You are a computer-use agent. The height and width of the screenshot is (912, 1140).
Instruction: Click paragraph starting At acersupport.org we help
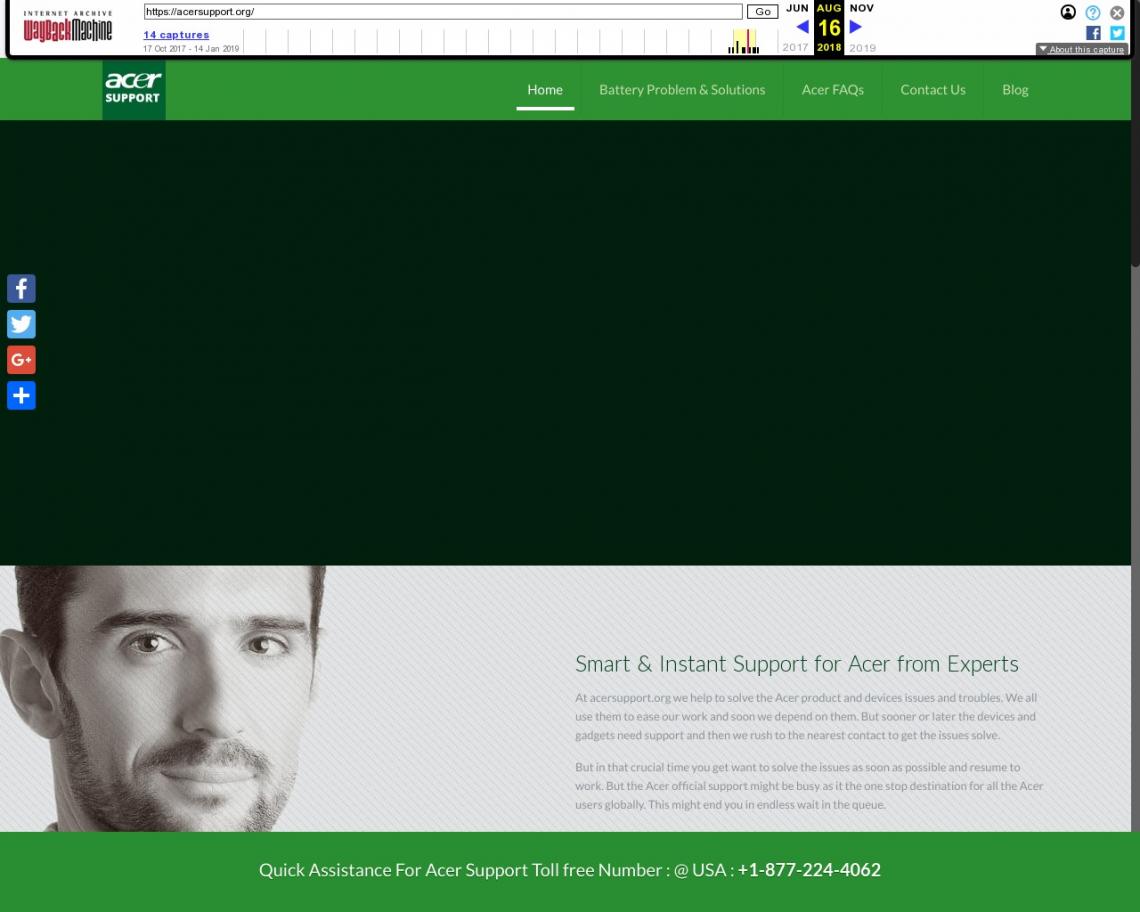[806, 716]
